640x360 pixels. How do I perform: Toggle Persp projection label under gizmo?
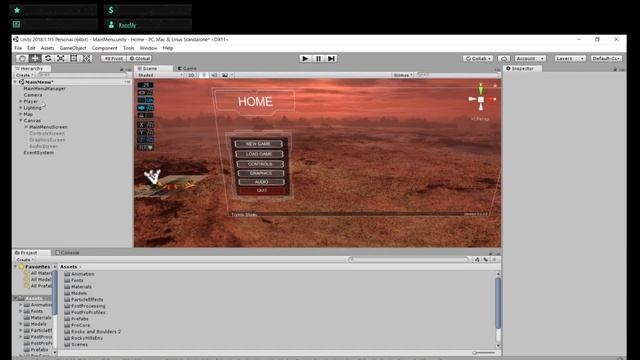(x=480, y=119)
